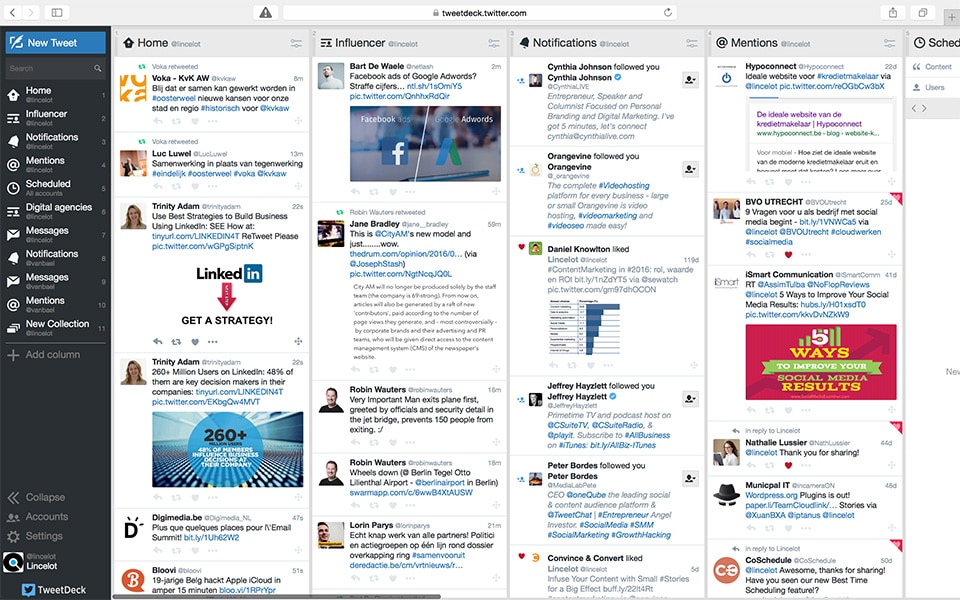Viewport: 960px width, 600px height.
Task: Toggle red heart on Nathalie Lussier's reply
Action: click(x=789, y=465)
